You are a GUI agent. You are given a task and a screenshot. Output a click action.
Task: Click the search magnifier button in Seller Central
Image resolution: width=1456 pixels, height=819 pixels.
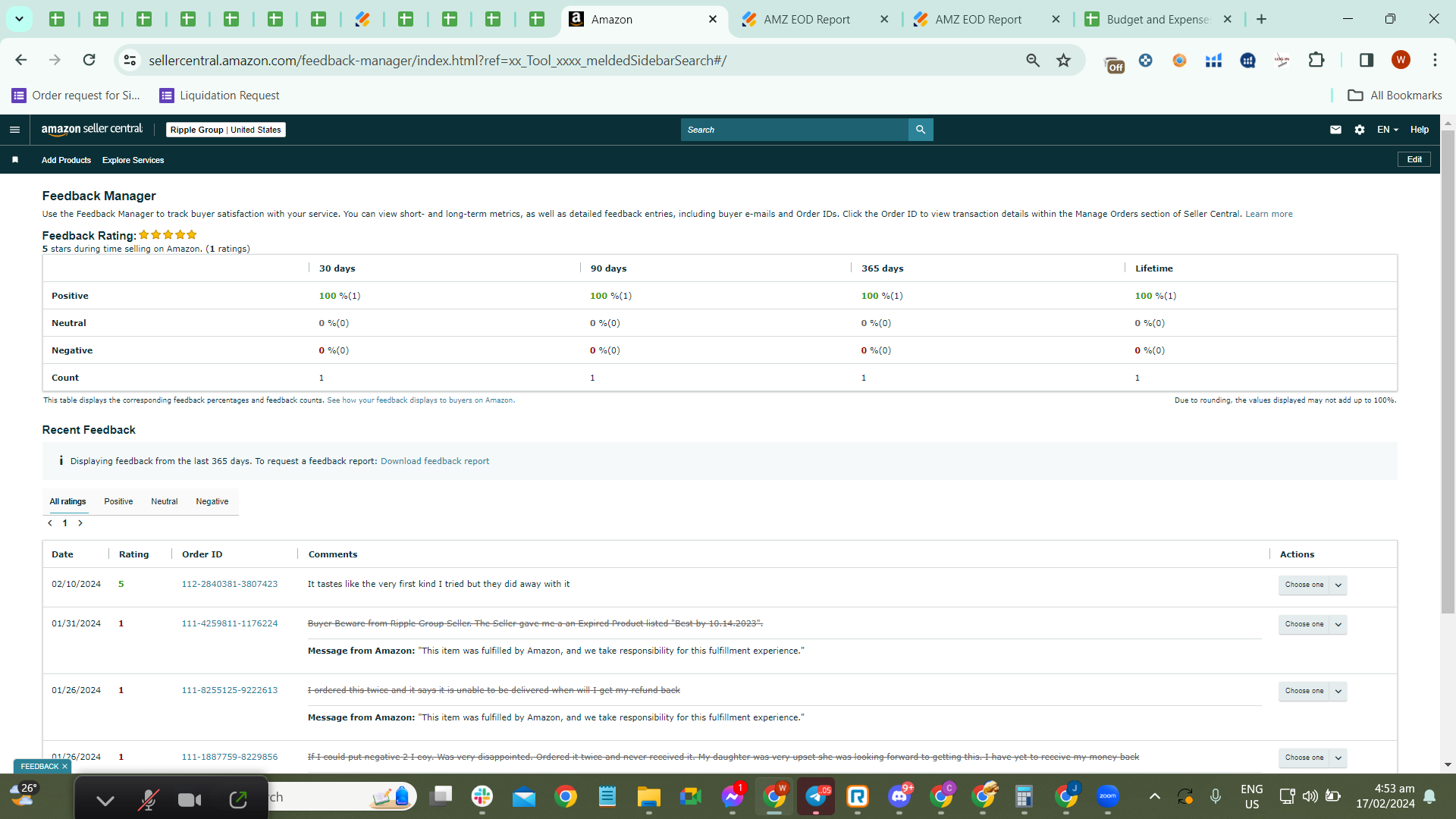(x=921, y=130)
